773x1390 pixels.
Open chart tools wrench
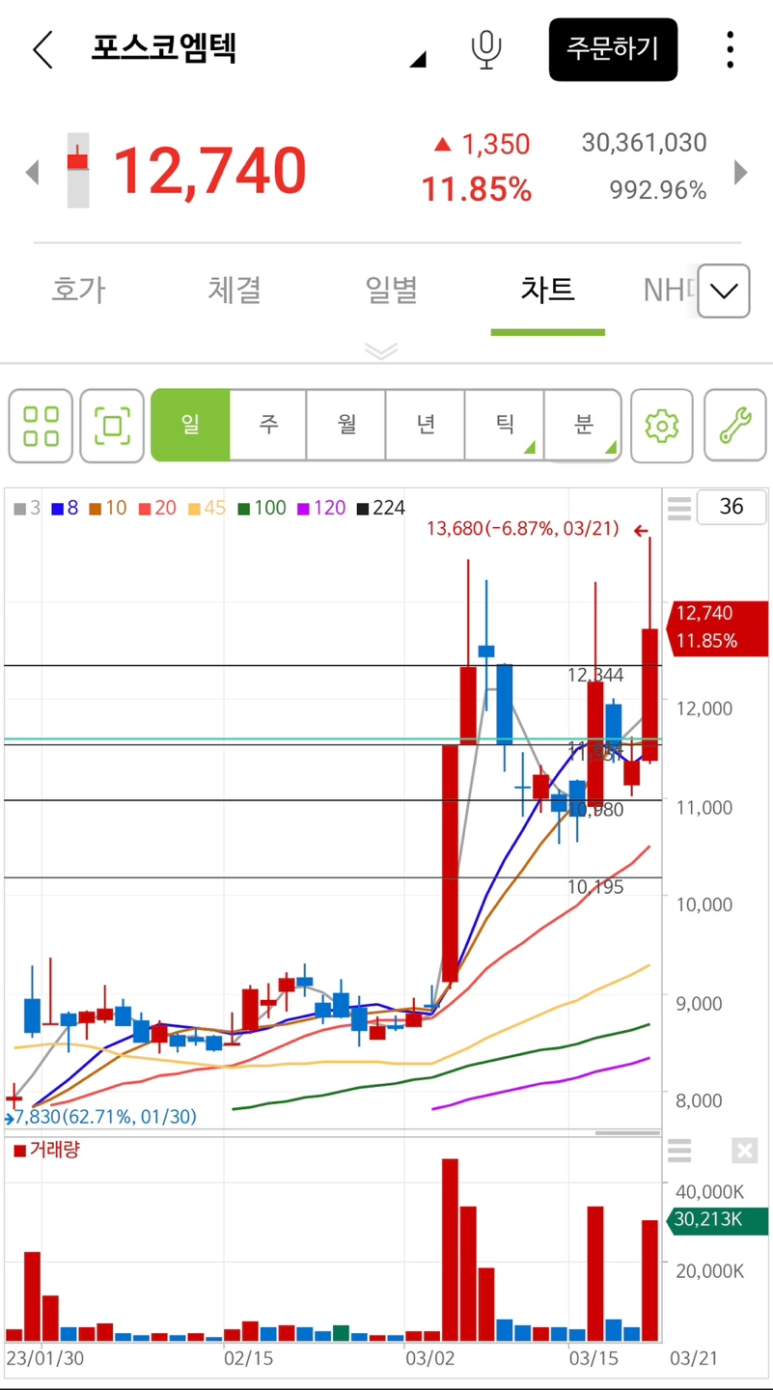[x=735, y=426]
